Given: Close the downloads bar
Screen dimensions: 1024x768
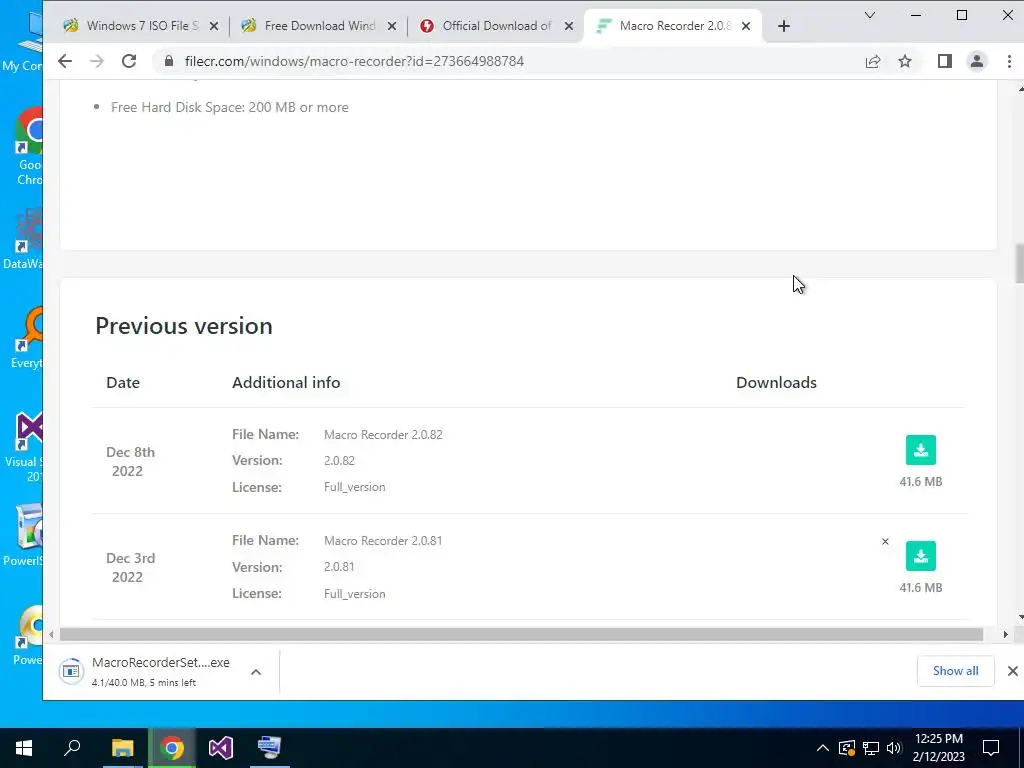Looking at the screenshot, I should pyautogui.click(x=1012, y=671).
